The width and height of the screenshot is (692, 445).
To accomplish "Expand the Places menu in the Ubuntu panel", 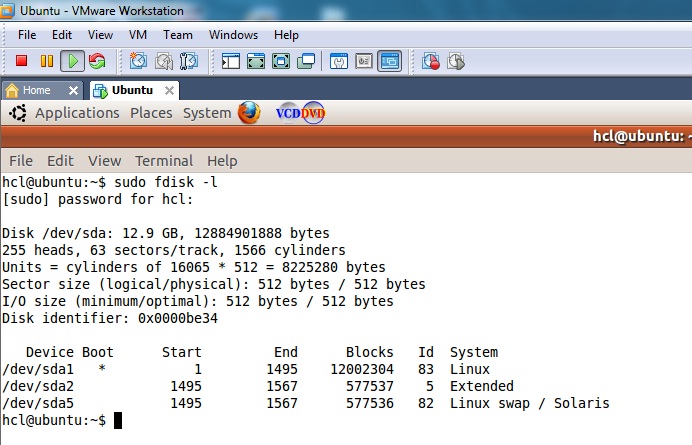I will pos(151,113).
